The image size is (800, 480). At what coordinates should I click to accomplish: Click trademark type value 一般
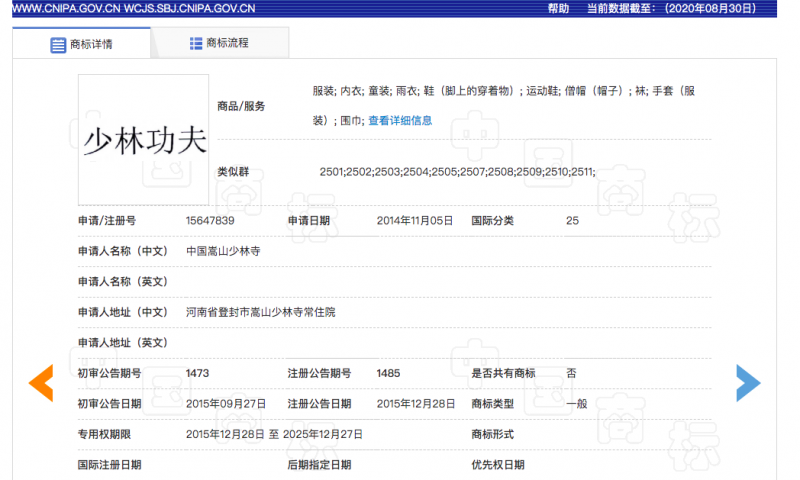[577, 404]
